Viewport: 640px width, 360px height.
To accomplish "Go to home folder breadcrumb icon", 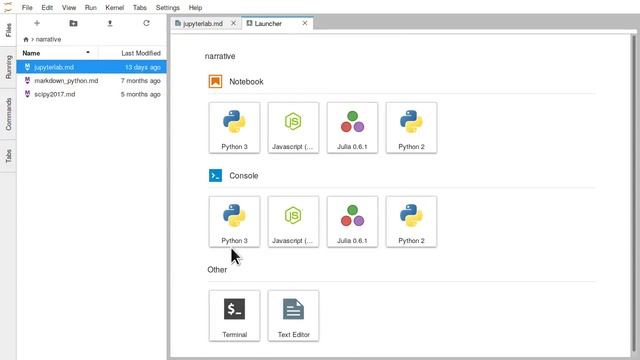I will click(x=26, y=40).
